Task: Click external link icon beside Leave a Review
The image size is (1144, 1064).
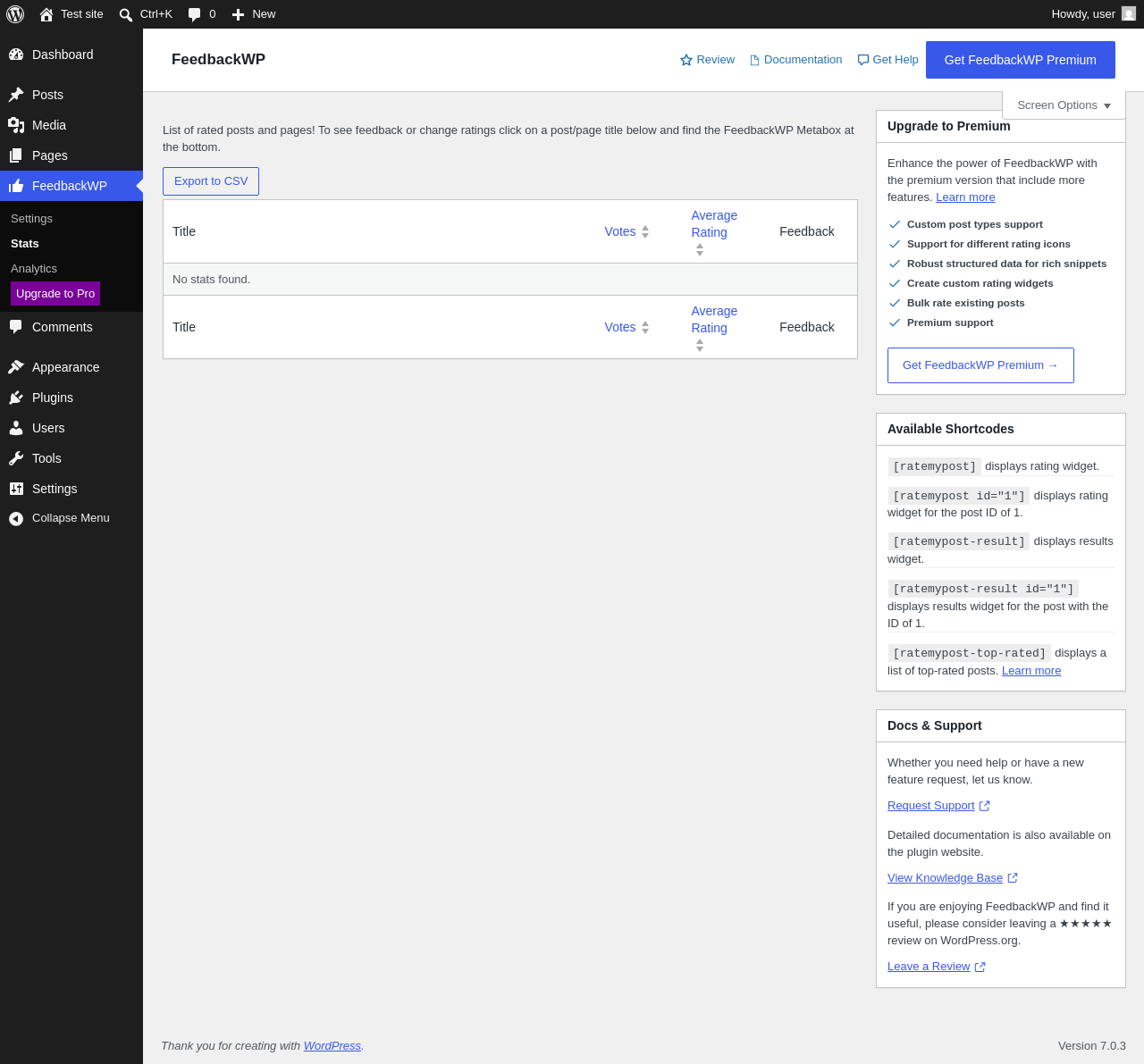Action: (x=980, y=967)
